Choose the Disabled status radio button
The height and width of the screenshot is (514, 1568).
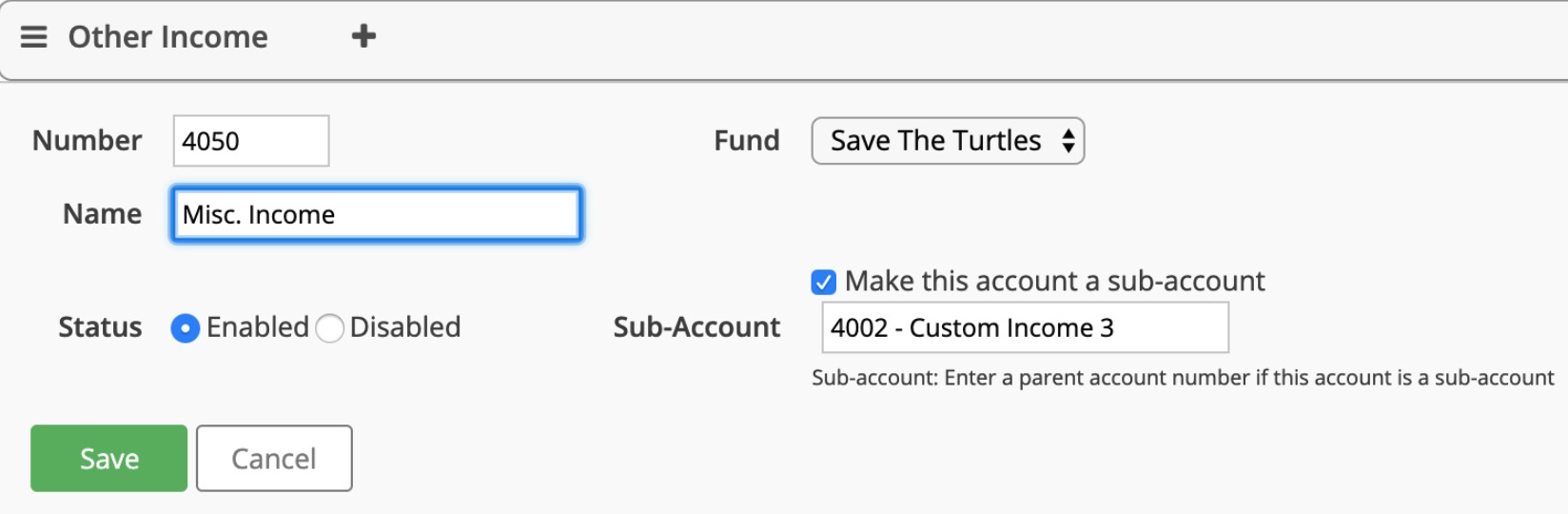point(329,328)
